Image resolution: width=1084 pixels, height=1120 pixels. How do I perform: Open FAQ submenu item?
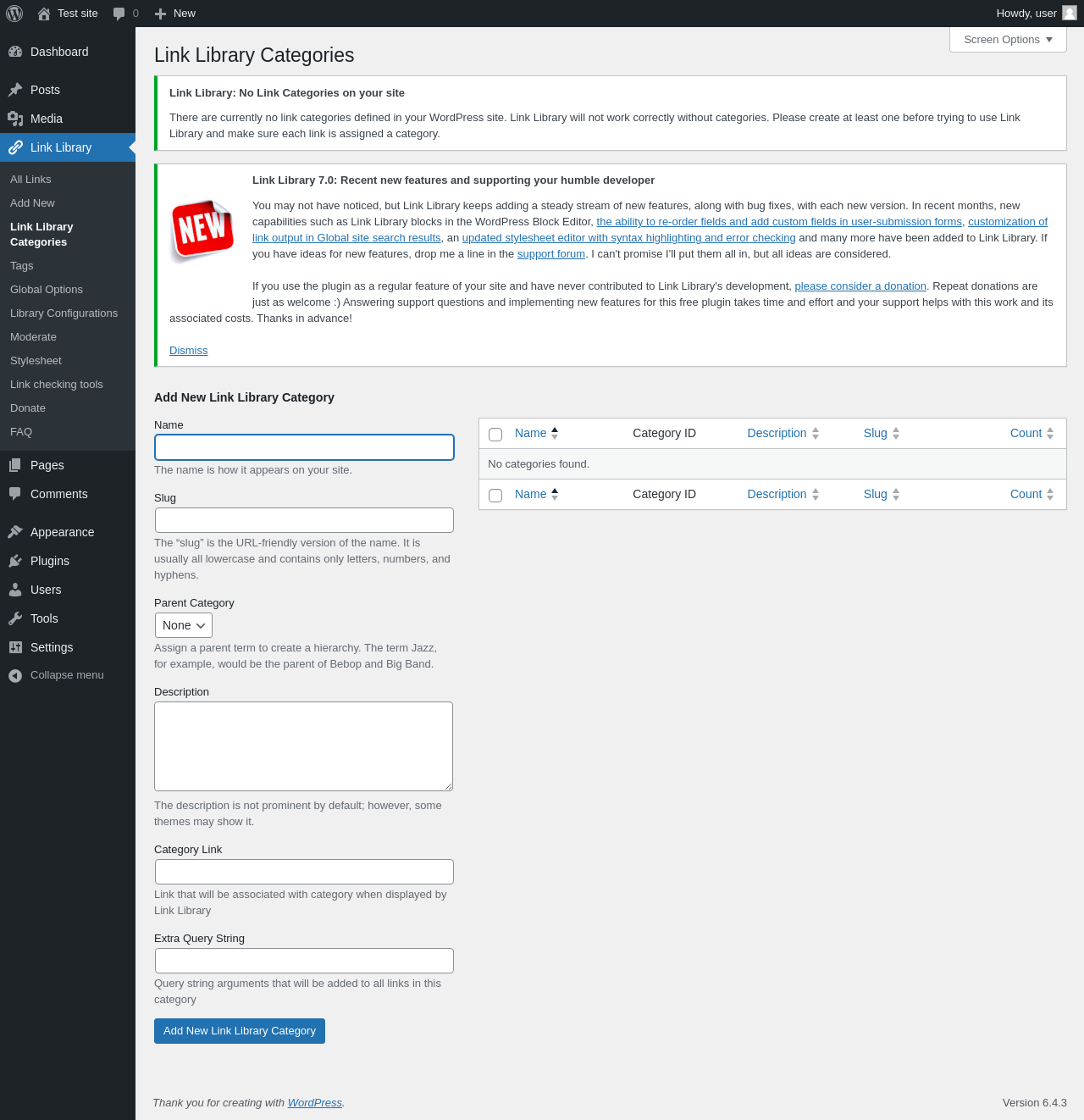[x=21, y=432]
